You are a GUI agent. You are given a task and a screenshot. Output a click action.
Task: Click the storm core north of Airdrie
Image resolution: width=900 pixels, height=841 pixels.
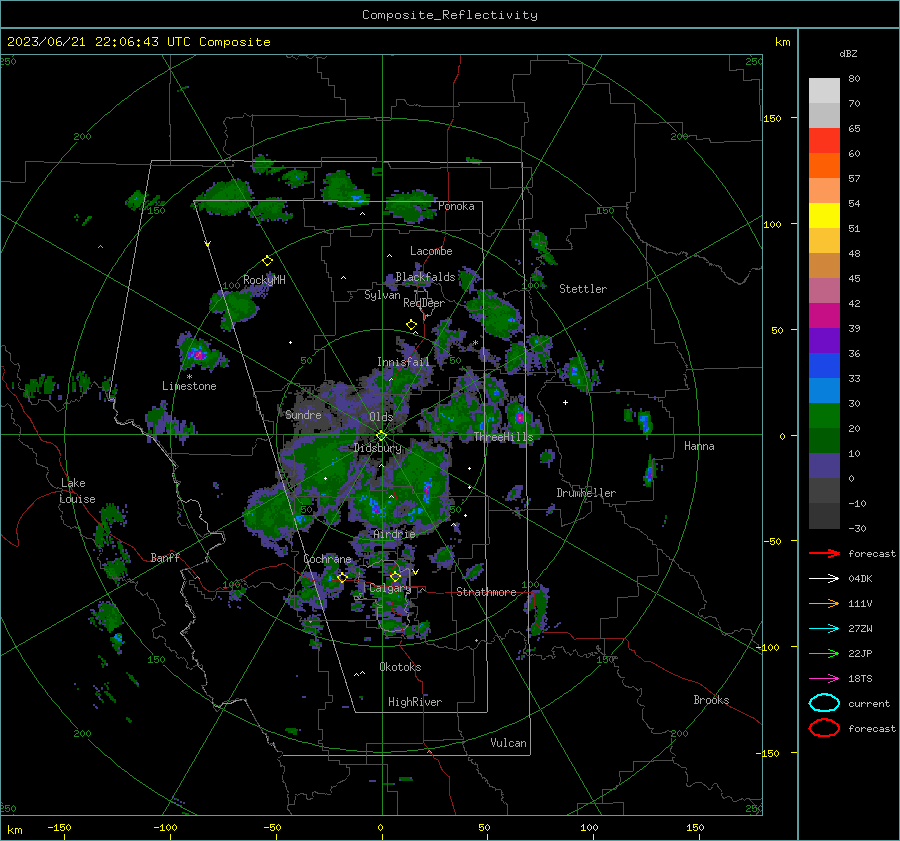point(377,508)
